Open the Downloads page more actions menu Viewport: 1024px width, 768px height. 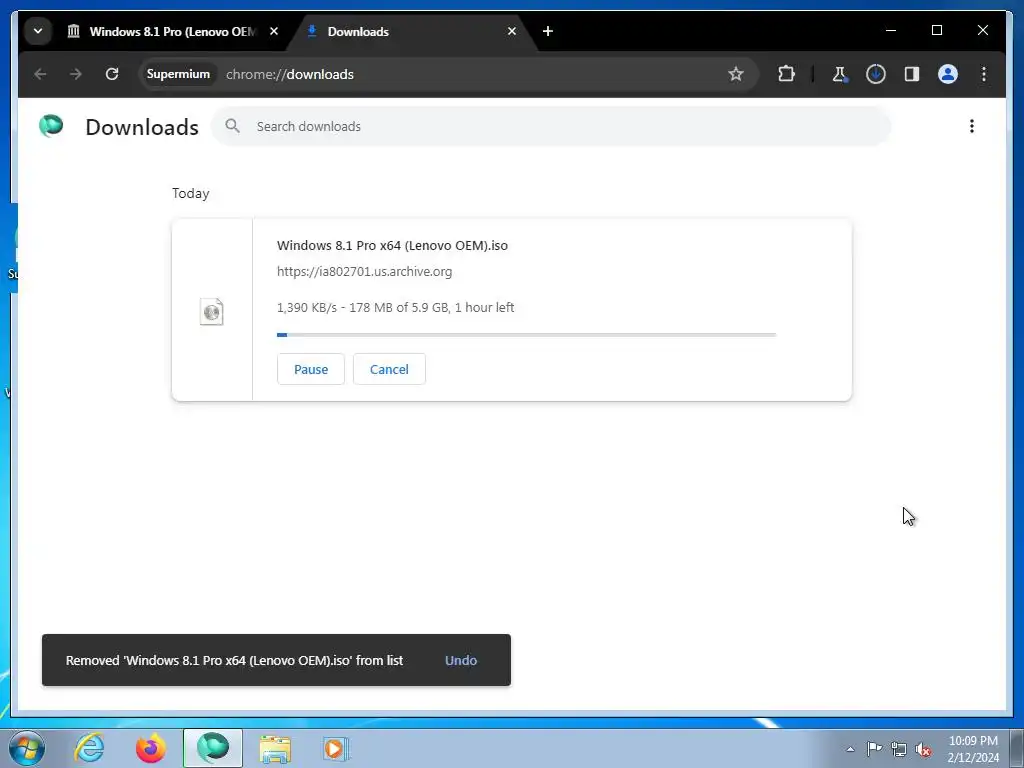point(972,126)
